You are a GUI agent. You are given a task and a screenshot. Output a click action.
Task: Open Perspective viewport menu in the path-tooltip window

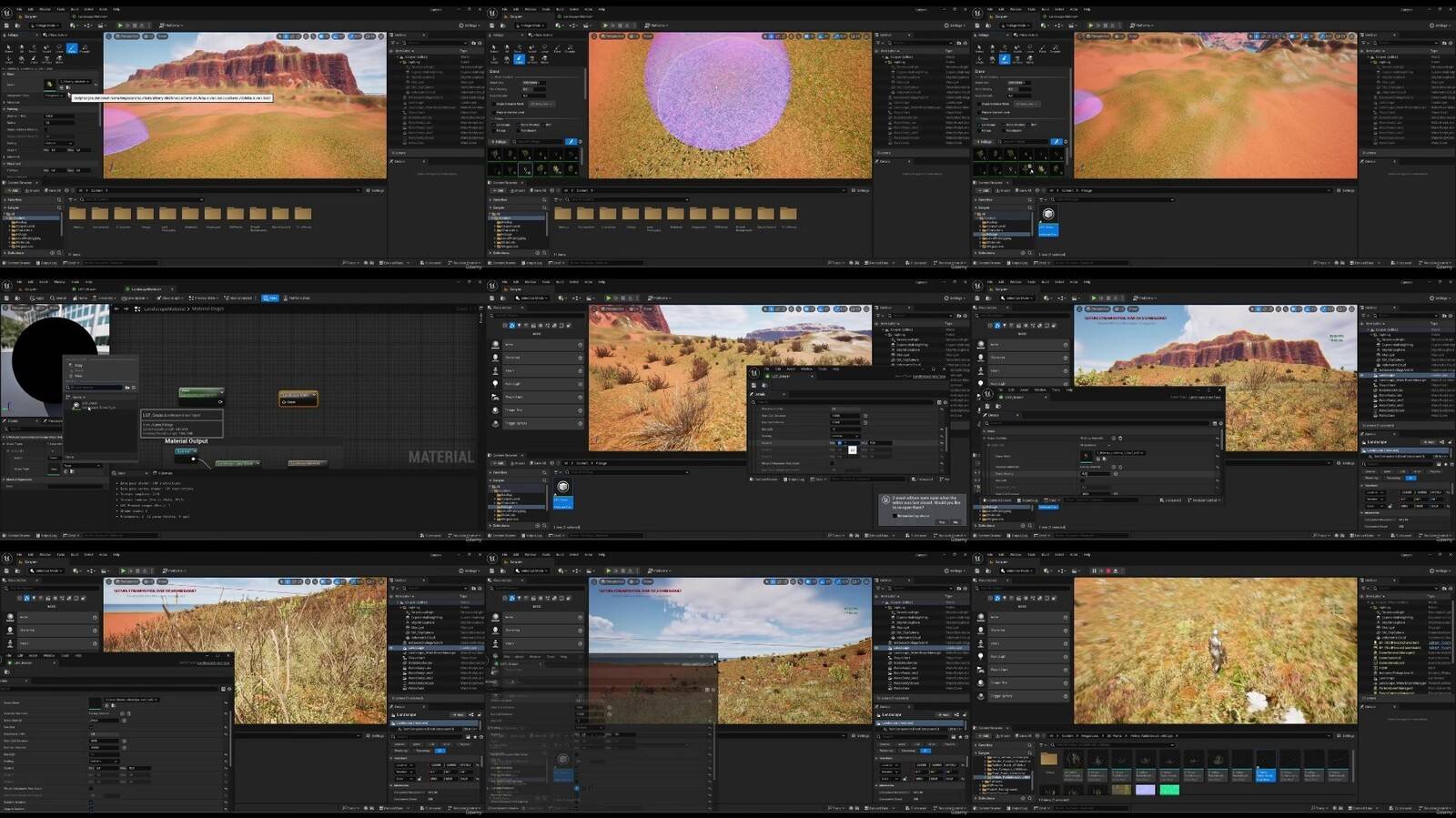click(x=126, y=36)
